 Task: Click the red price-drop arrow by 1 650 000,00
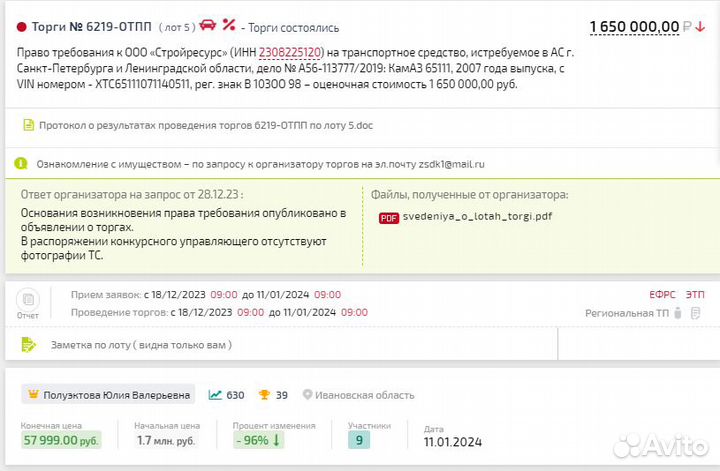pyautogui.click(x=700, y=26)
